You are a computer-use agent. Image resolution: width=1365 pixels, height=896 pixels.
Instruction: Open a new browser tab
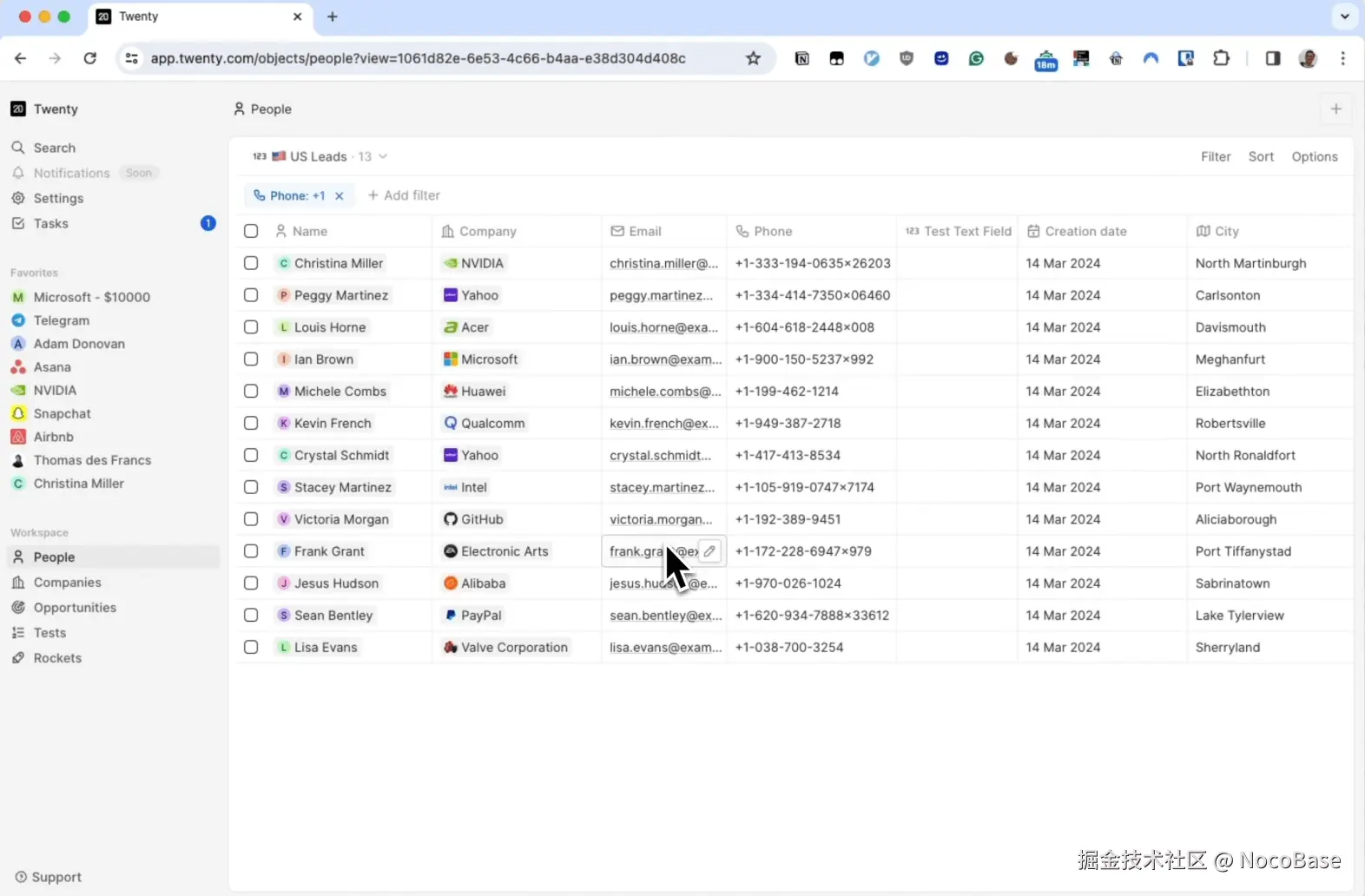pyautogui.click(x=333, y=16)
